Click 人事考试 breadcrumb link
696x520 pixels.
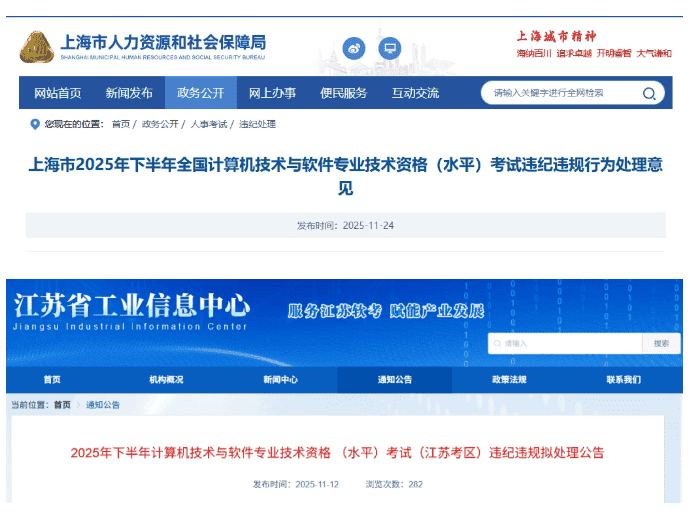[209, 125]
